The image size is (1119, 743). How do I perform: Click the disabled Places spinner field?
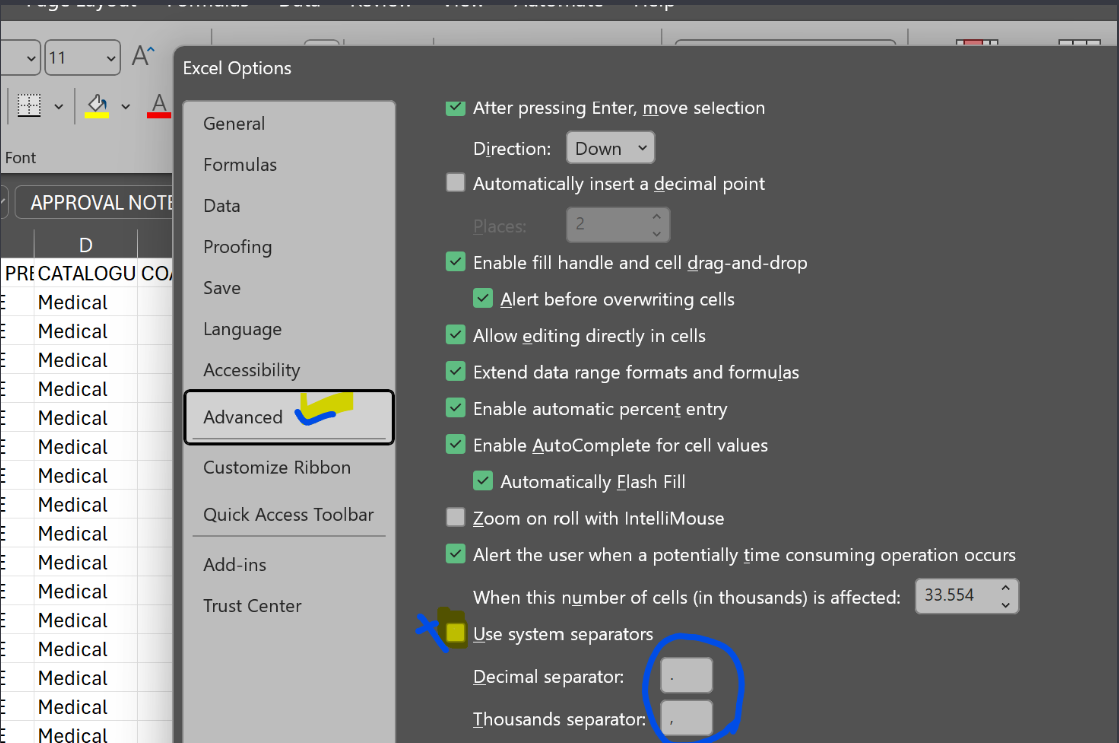point(618,225)
